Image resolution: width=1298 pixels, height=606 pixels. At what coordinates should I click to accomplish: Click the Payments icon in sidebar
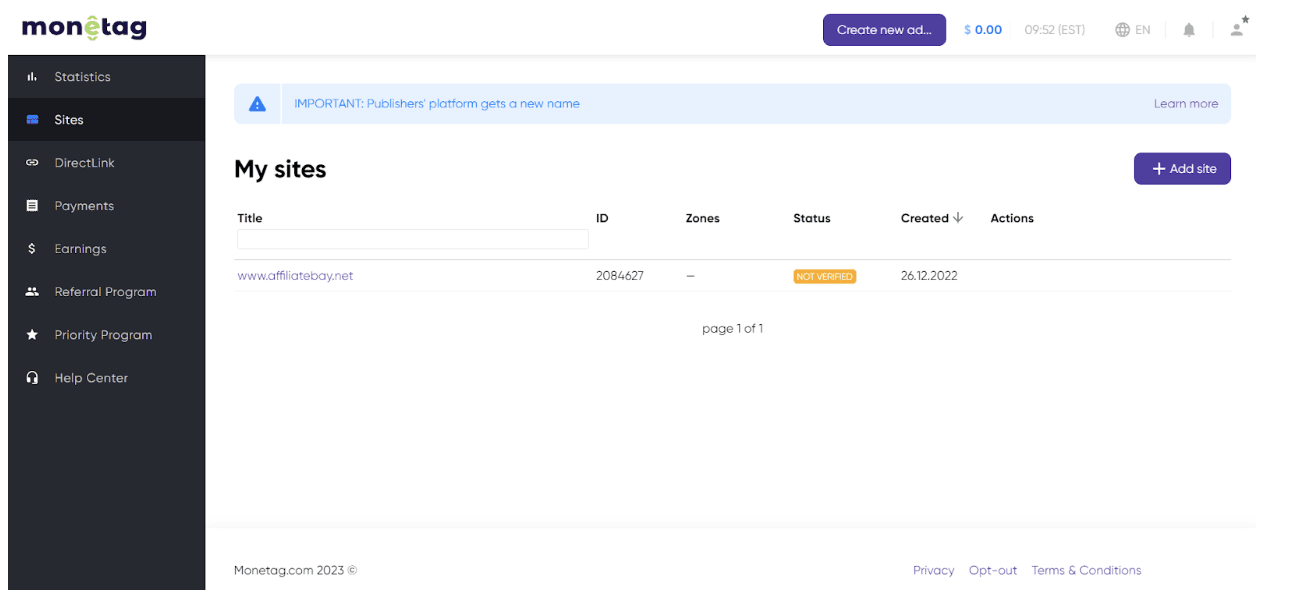[32, 206]
